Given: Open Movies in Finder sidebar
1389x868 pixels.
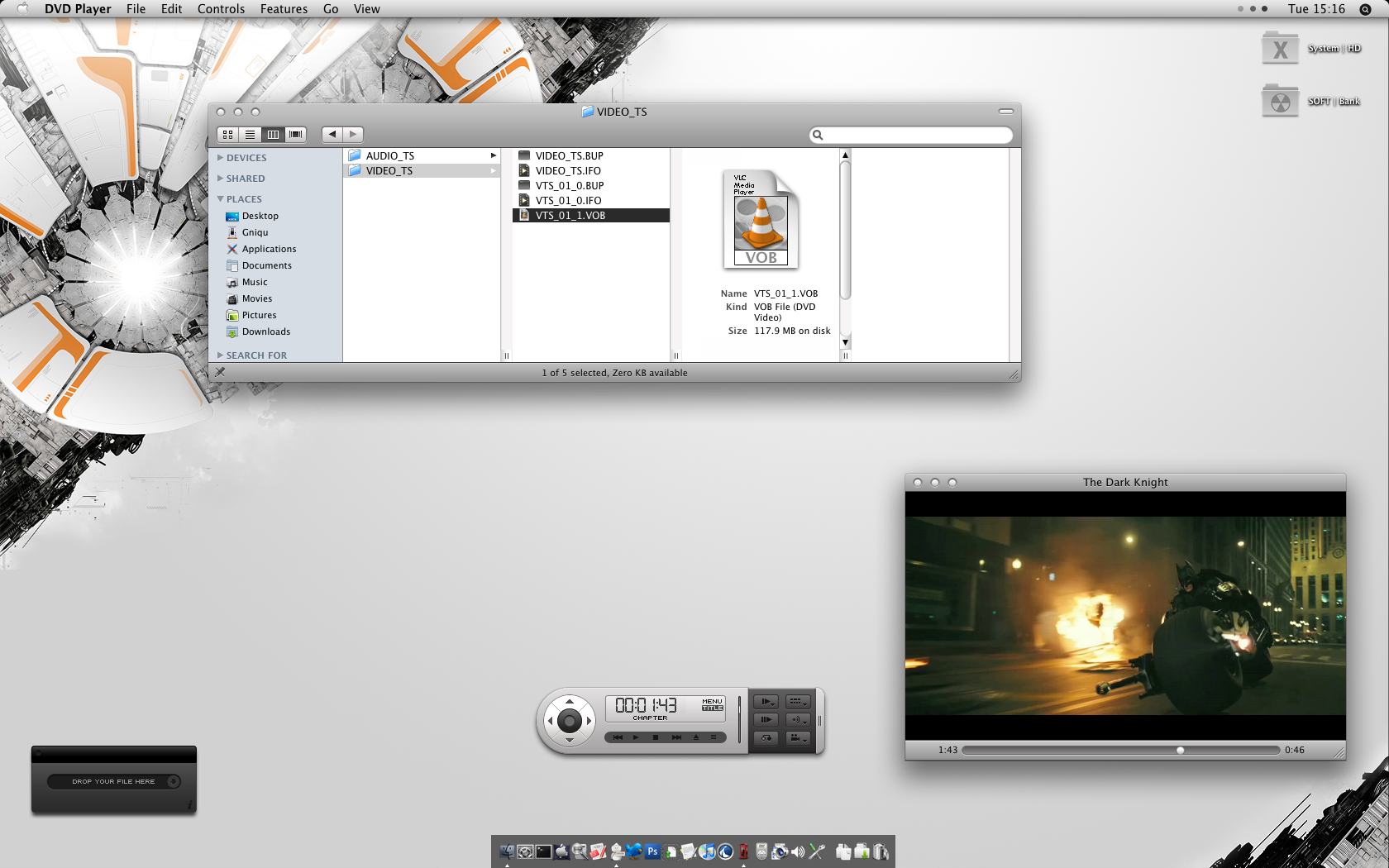Looking at the screenshot, I should [x=249, y=298].
